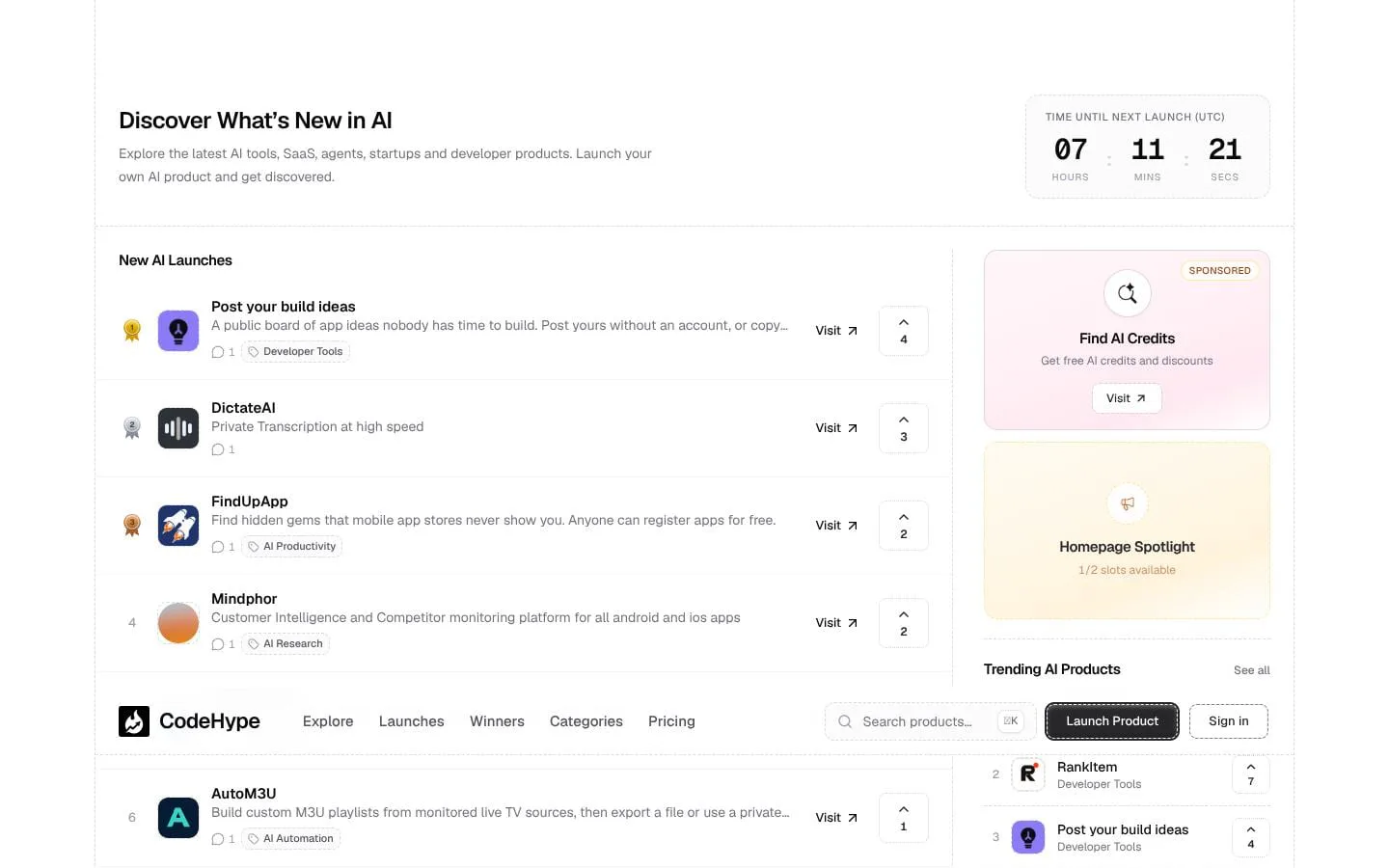Upvote trending Post your build ideas
Screen dimensions: 1389x868
click(1251, 837)
